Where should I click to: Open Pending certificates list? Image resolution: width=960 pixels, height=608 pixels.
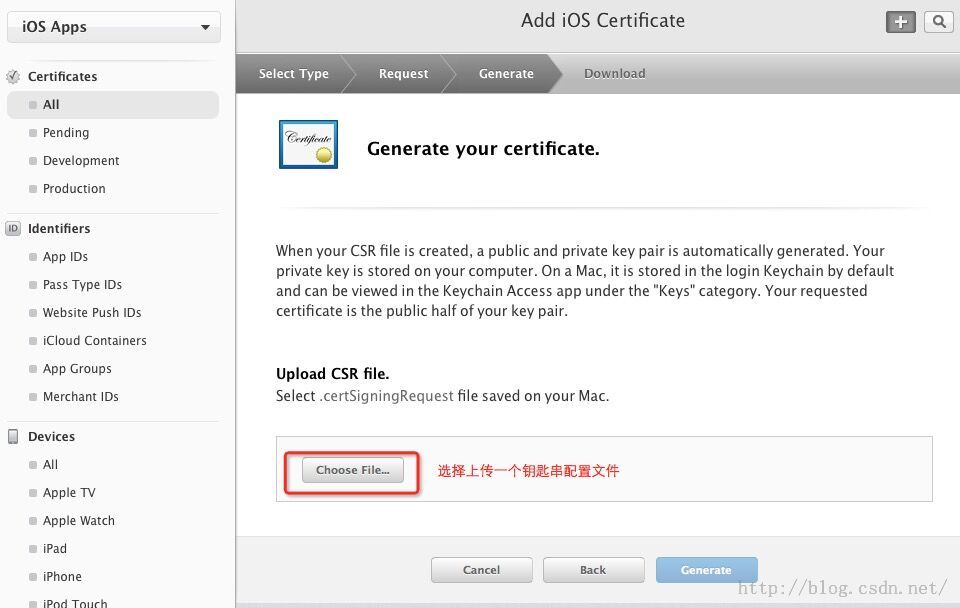coord(66,133)
